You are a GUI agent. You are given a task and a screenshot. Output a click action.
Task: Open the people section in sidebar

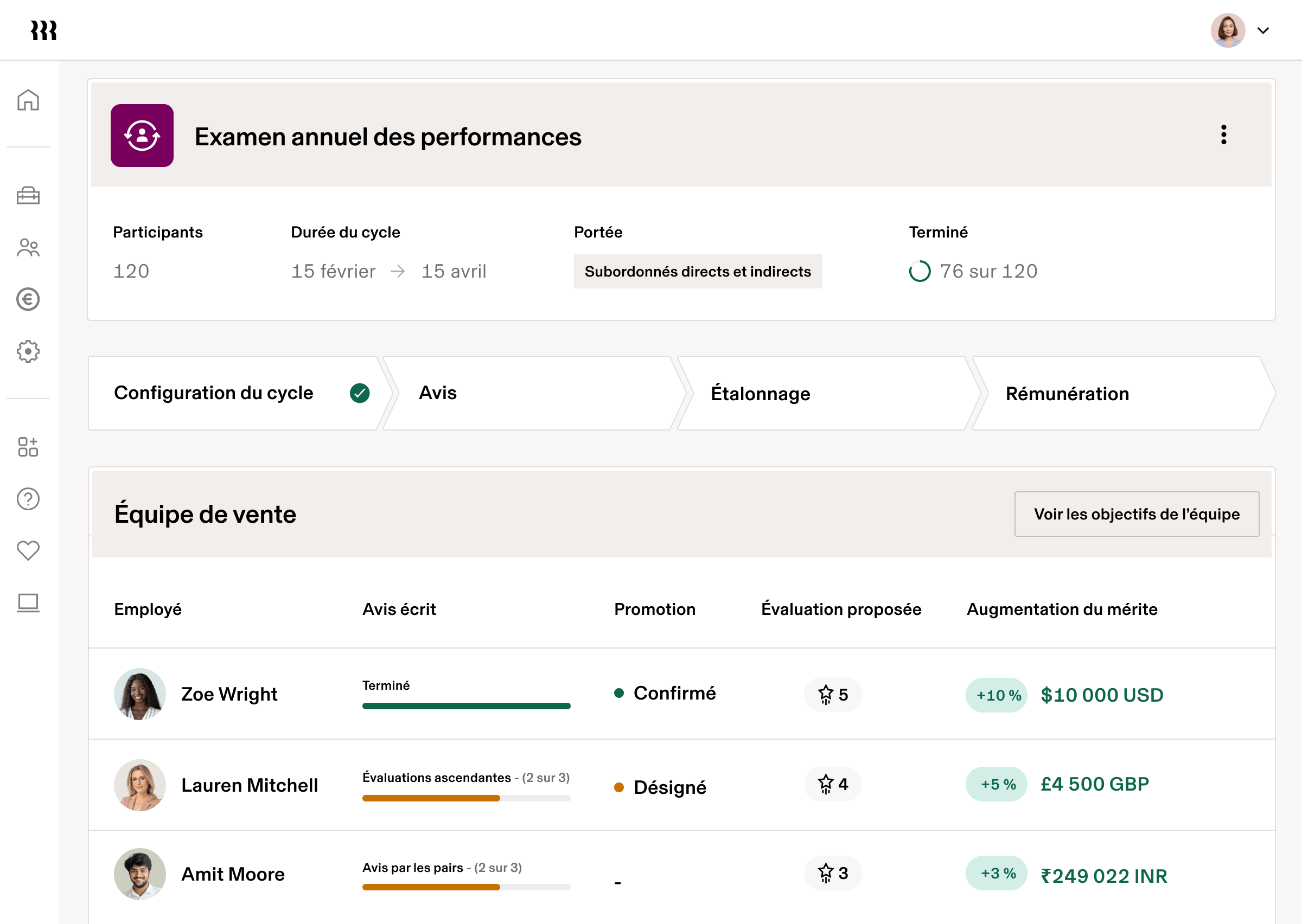click(28, 247)
